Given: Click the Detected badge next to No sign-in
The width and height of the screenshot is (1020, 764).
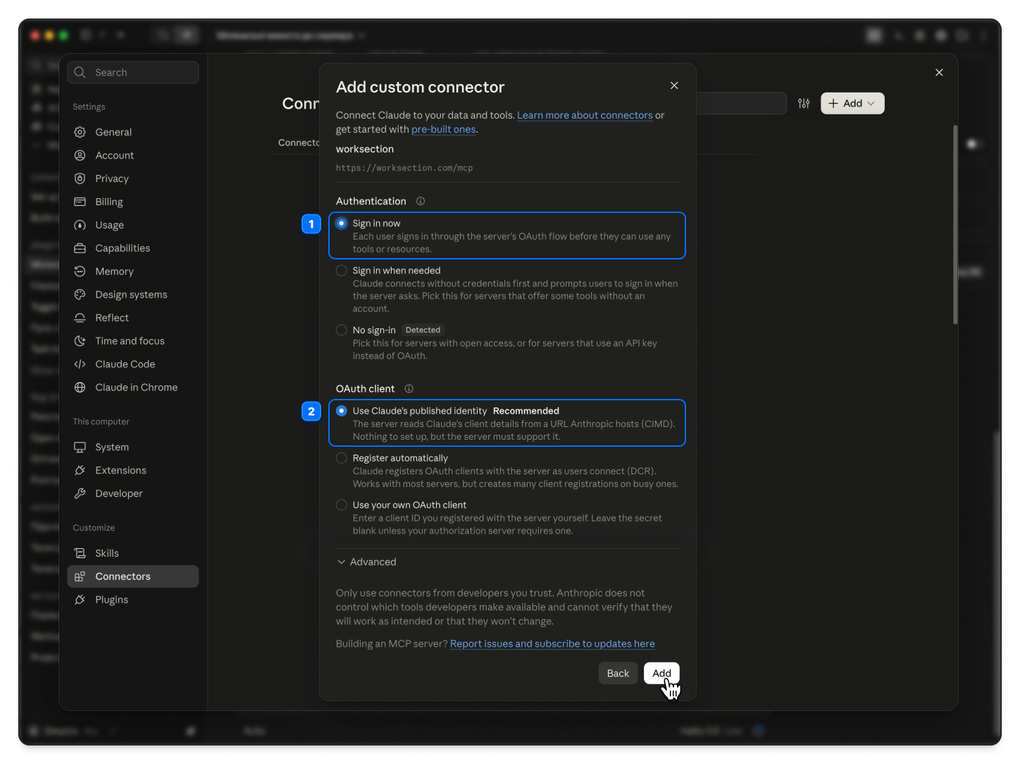Looking at the screenshot, I should pos(423,330).
